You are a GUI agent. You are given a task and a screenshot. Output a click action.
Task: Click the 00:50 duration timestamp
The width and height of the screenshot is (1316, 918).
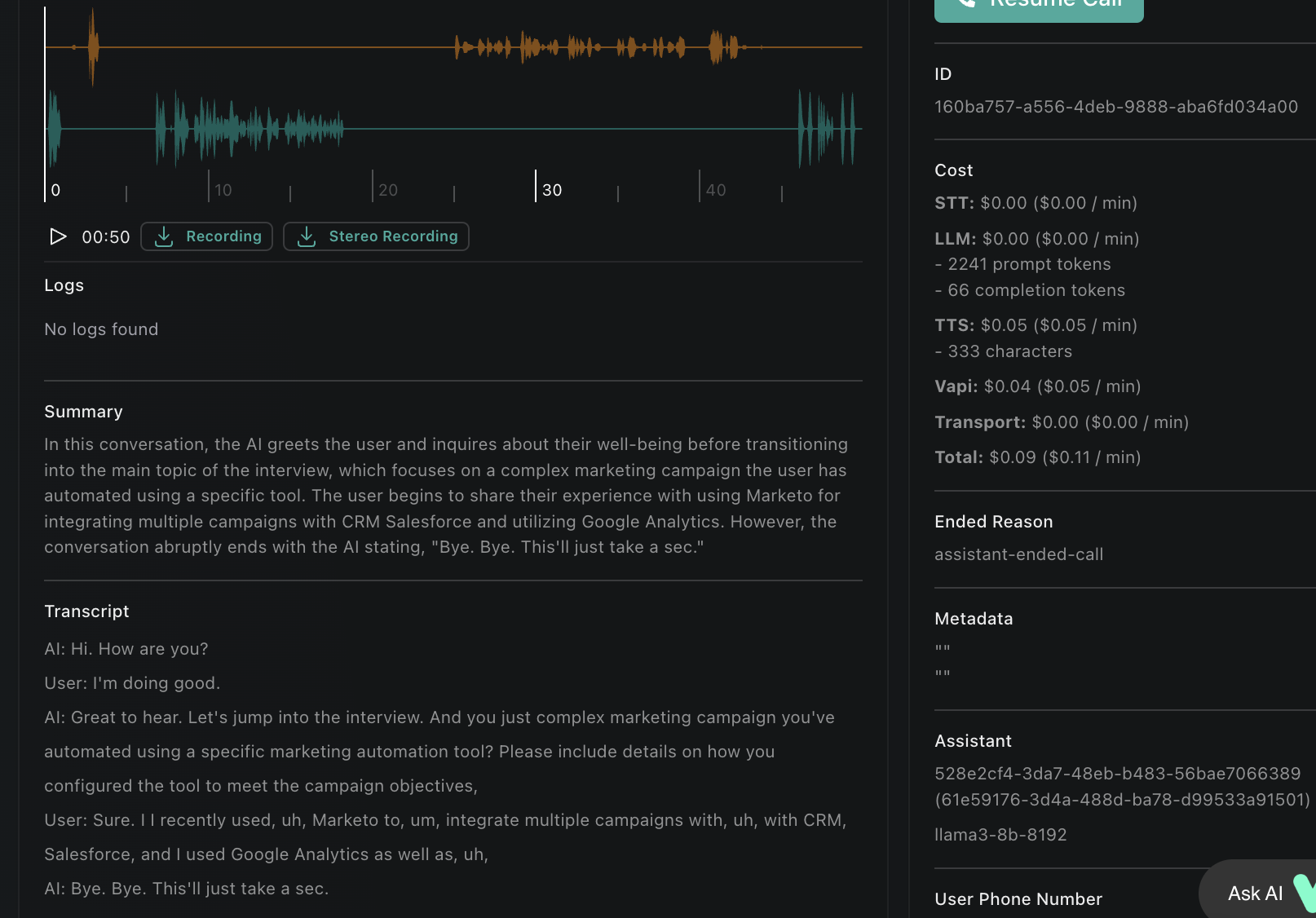pyautogui.click(x=106, y=237)
